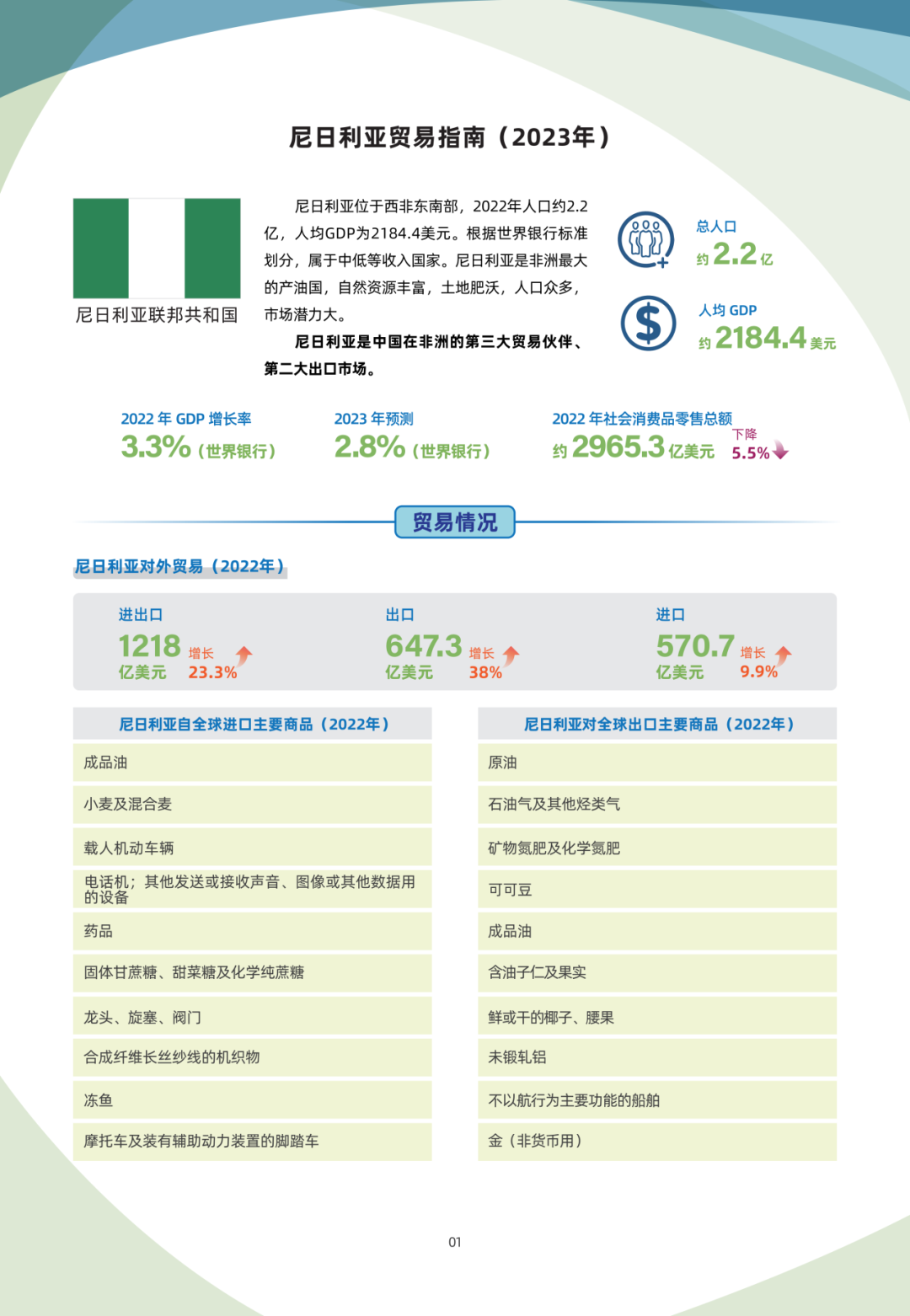The image size is (910, 1316).
Task: Click the import row 成品油
Action: (253, 762)
